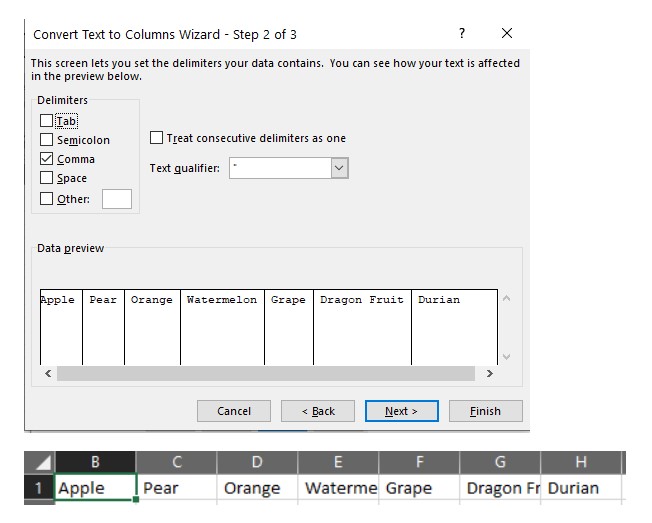Enable the Tab delimiter checkbox

(x=47, y=121)
